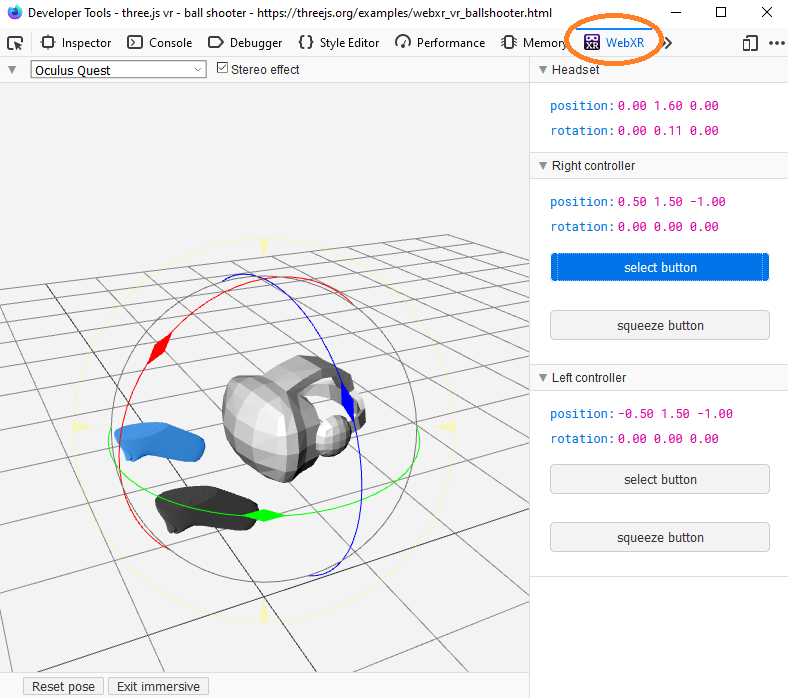Open the Memory tab
This screenshot has width=788, height=698.
coord(534,43)
